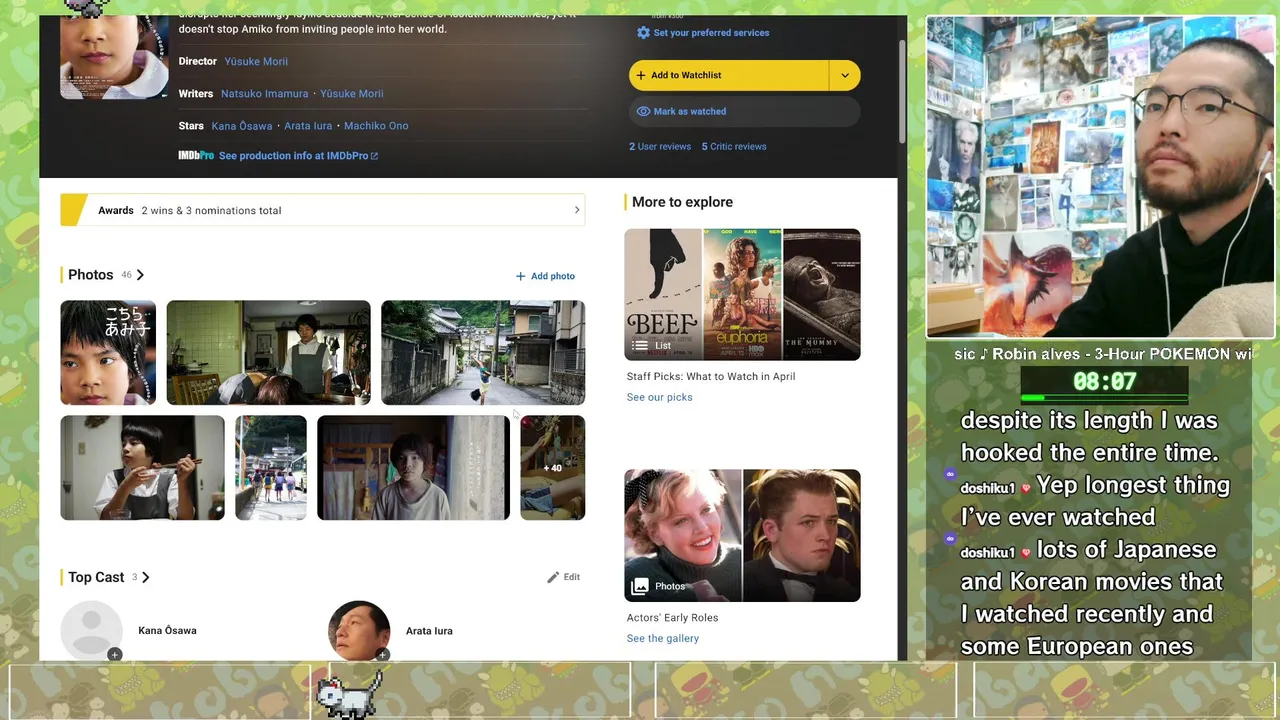Screen dimensions: 1280x720
Task: Open the Actors' Early Roles gallery image
Action: point(743,535)
